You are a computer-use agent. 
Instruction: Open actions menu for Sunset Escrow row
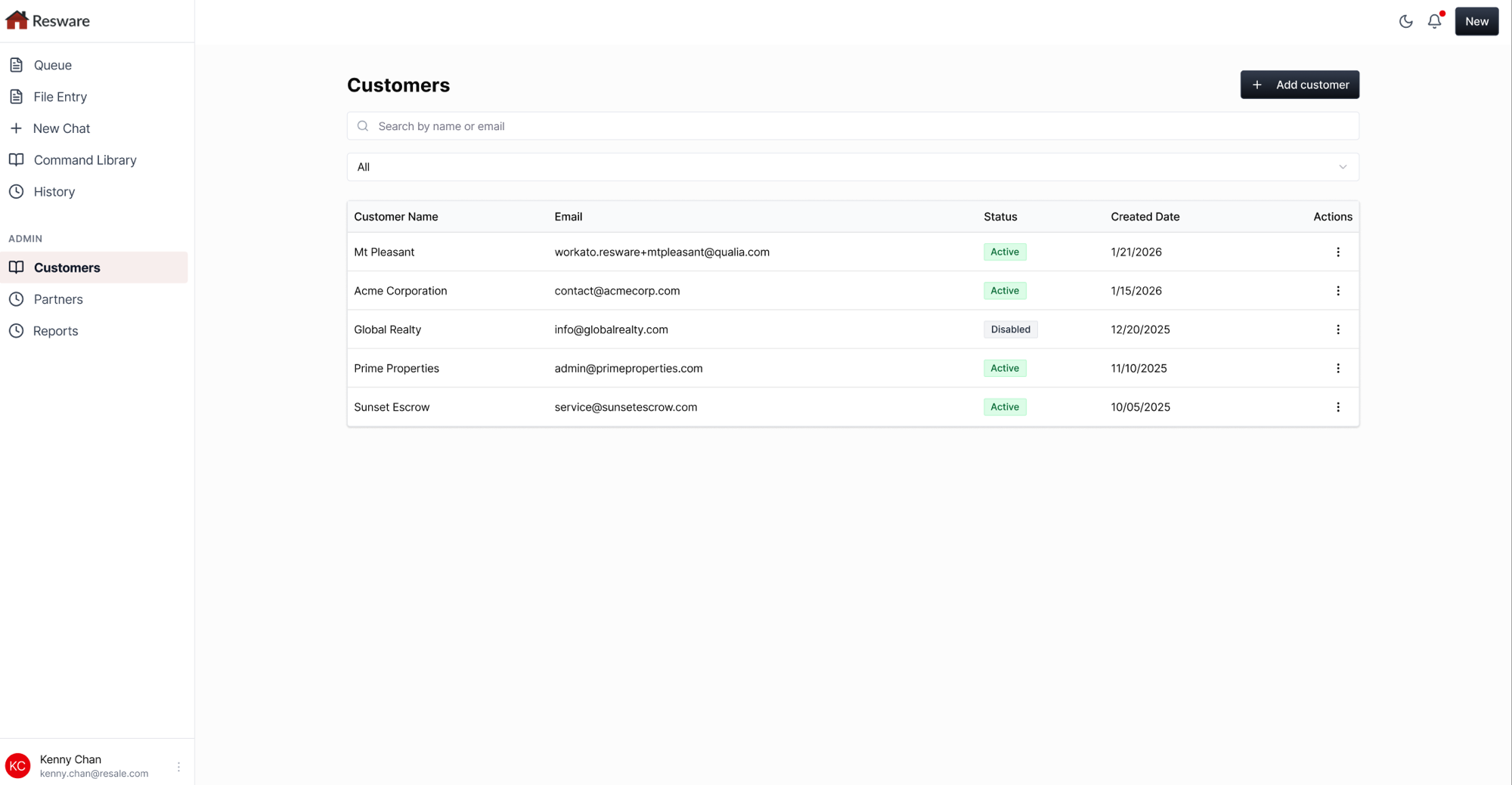coord(1337,407)
